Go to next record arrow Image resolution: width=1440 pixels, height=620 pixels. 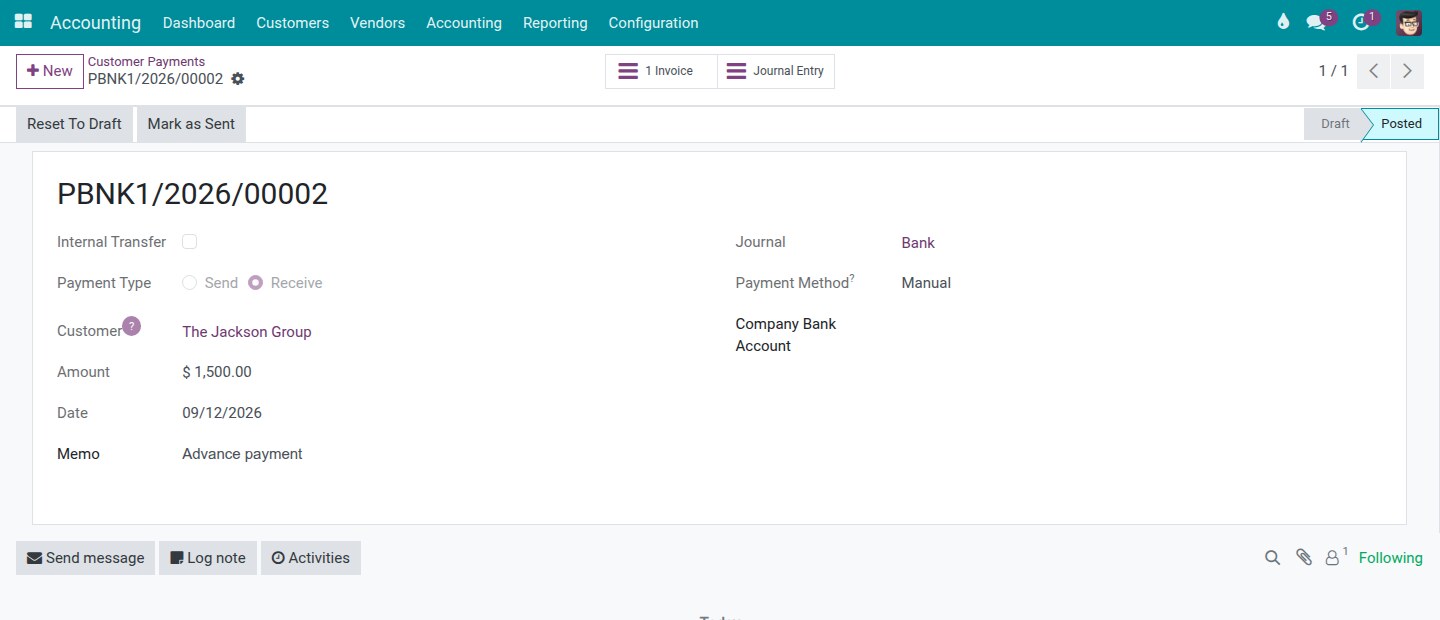tap(1407, 71)
